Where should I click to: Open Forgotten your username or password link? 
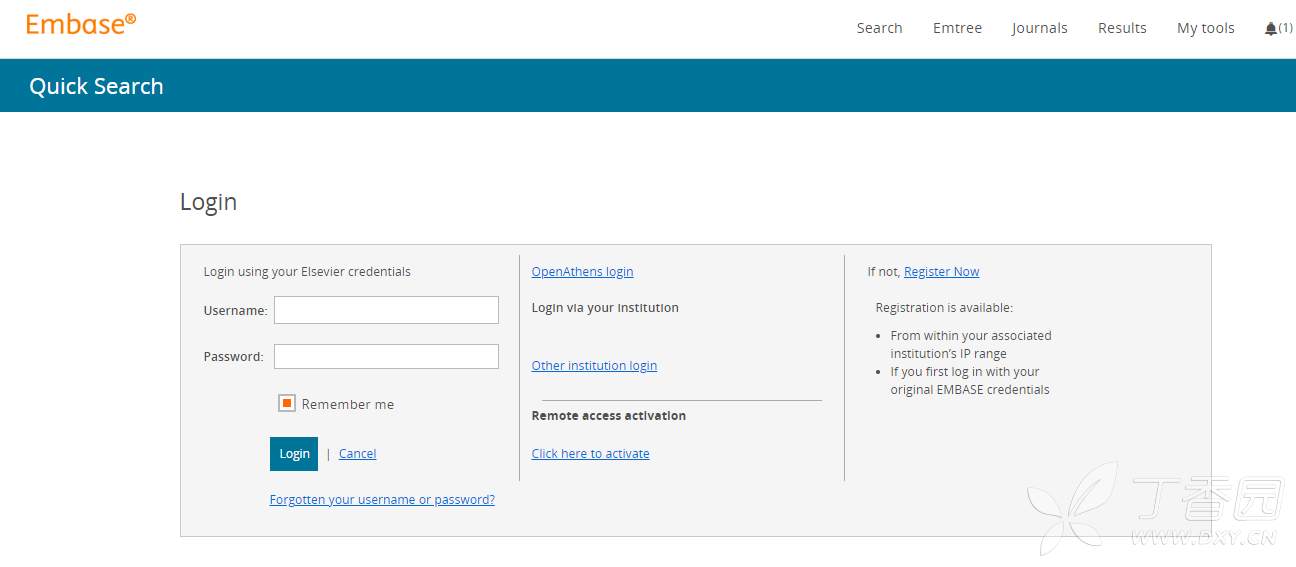382,500
